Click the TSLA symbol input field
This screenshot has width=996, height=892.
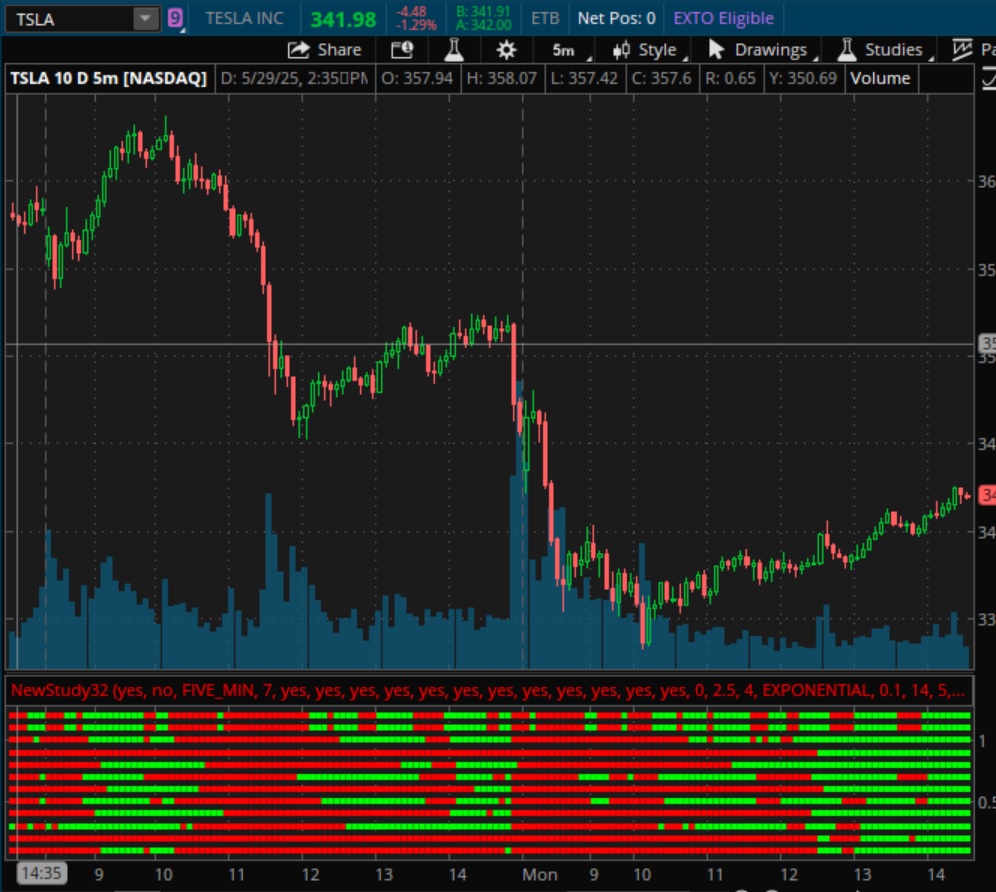point(68,19)
